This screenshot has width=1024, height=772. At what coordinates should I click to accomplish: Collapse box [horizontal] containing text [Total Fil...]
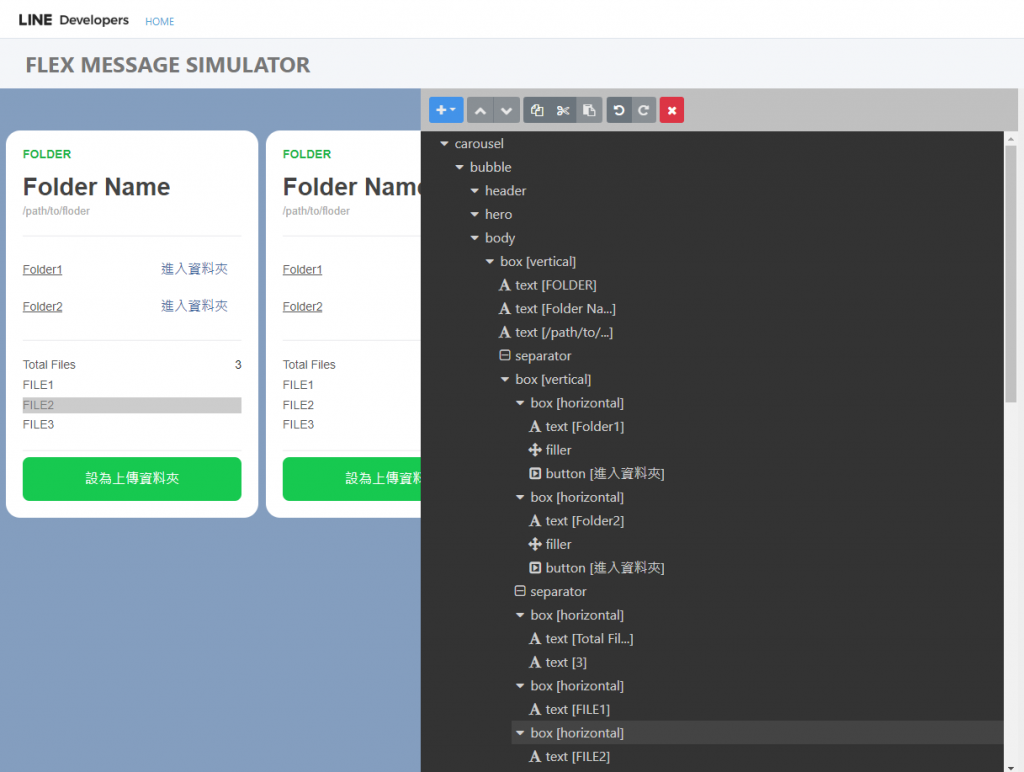click(x=520, y=615)
